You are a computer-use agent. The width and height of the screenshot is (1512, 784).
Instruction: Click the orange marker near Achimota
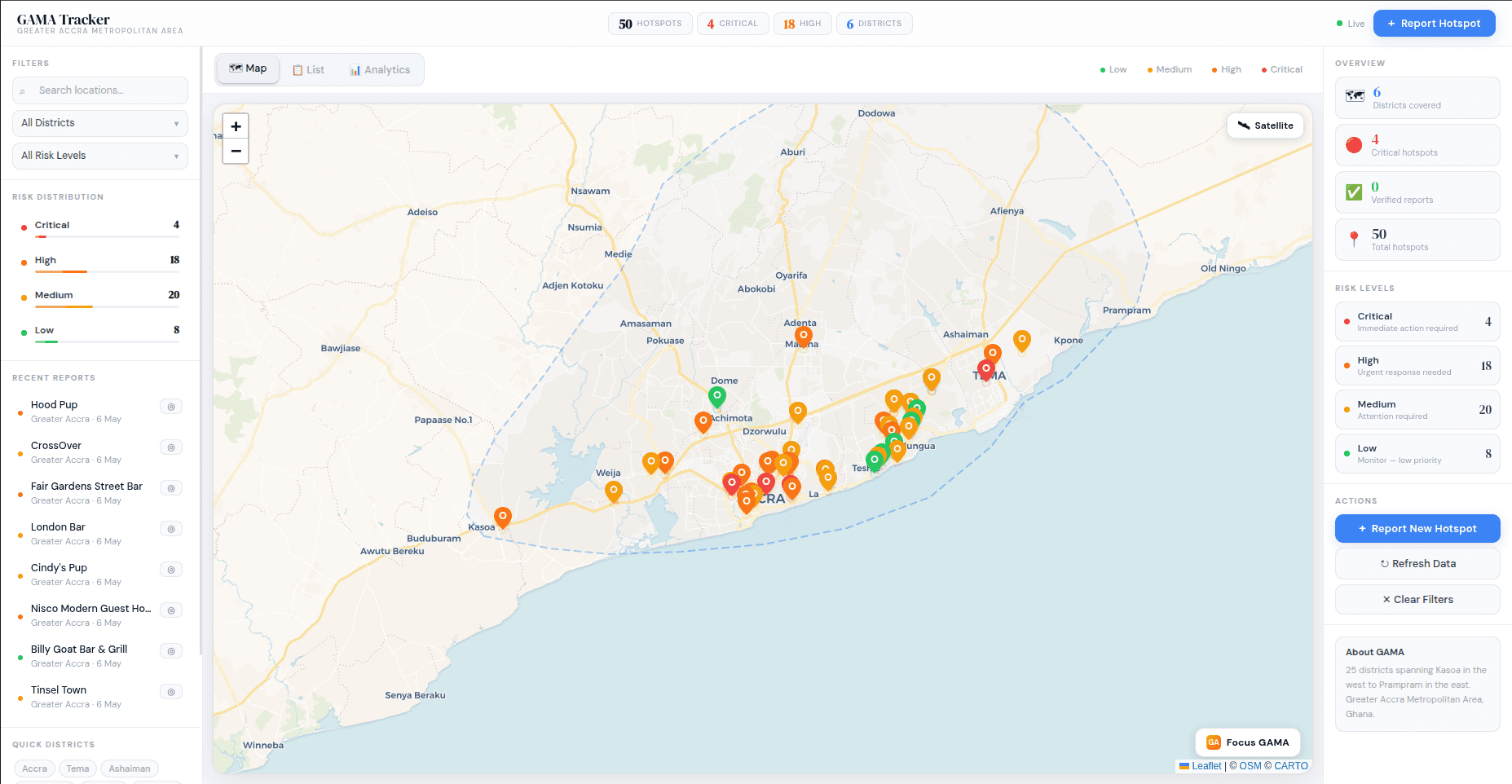point(703,422)
